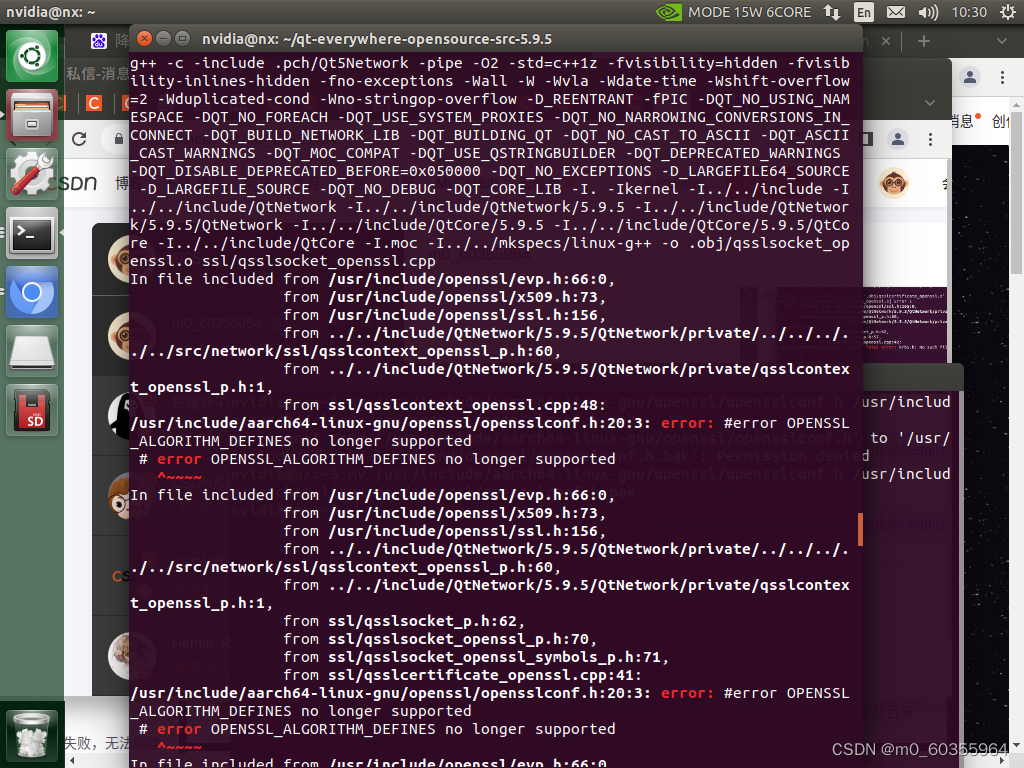Click the lock site-info icon in address bar
The width and height of the screenshot is (1024, 768).
pos(118,138)
